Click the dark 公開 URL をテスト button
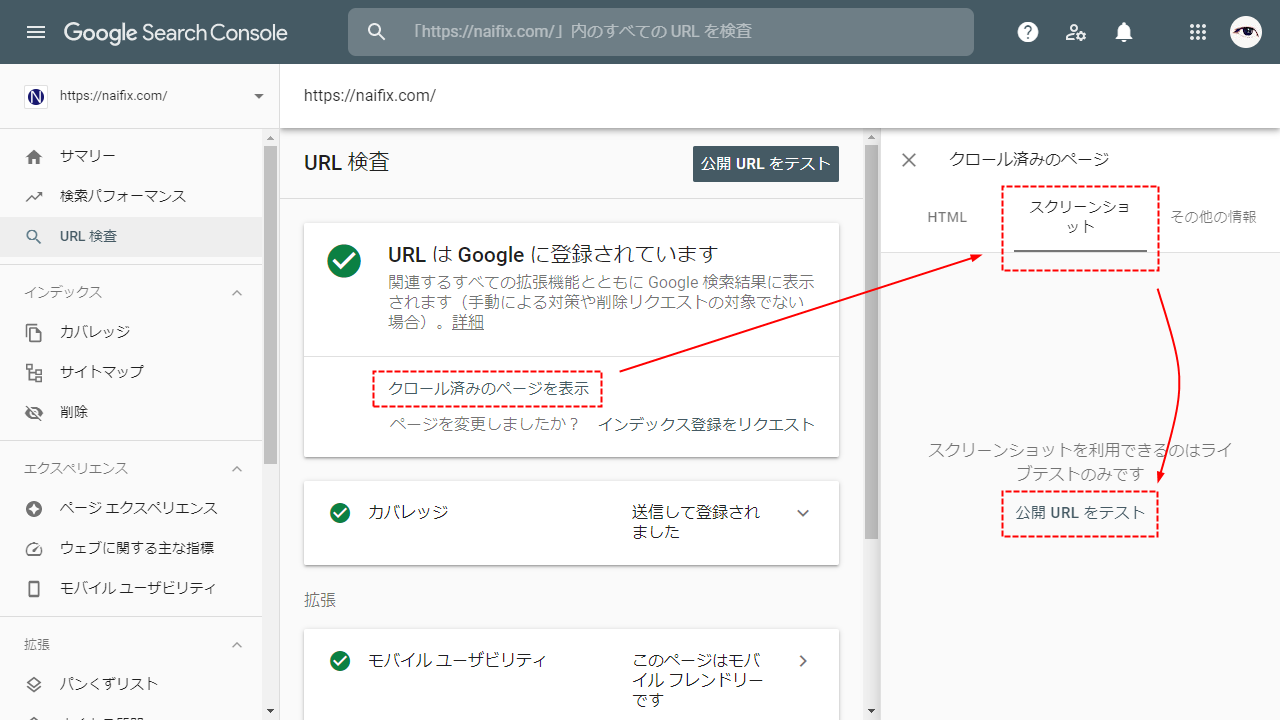 [766, 164]
